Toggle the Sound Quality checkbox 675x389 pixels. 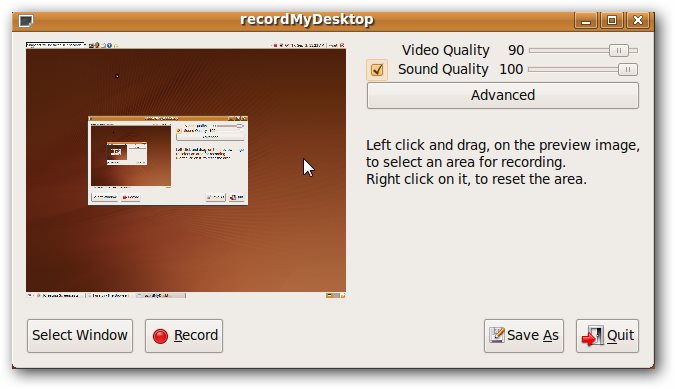377,70
